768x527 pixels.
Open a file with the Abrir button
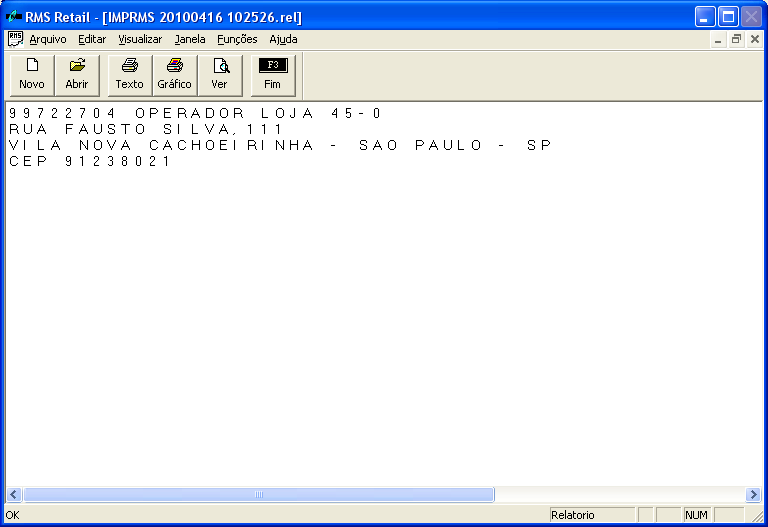point(77,75)
